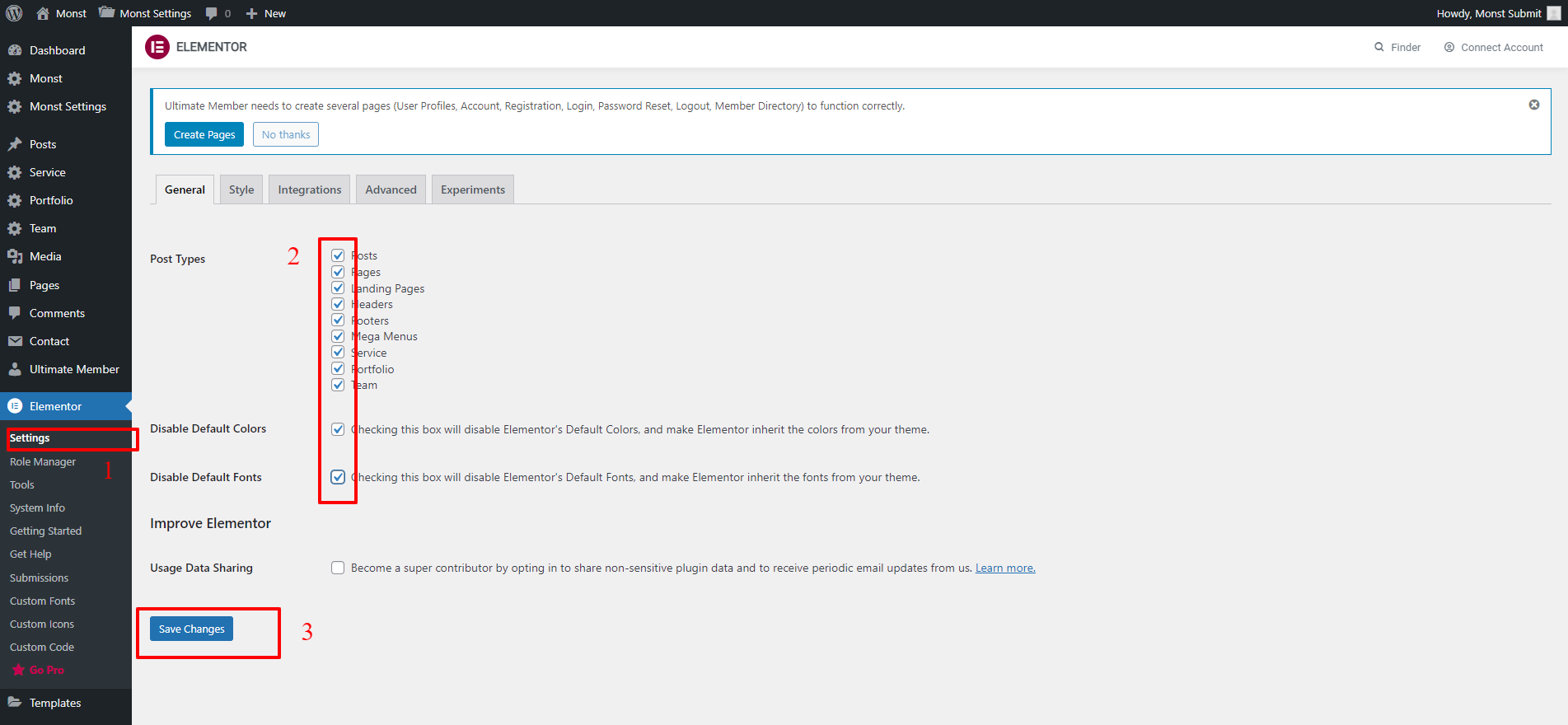The width and height of the screenshot is (1568, 725).
Task: Follow the Learn more link
Action: (1005, 568)
